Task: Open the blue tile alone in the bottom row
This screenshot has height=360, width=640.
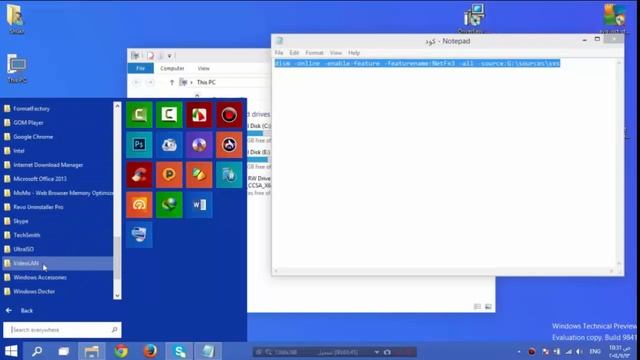Action: [139, 234]
